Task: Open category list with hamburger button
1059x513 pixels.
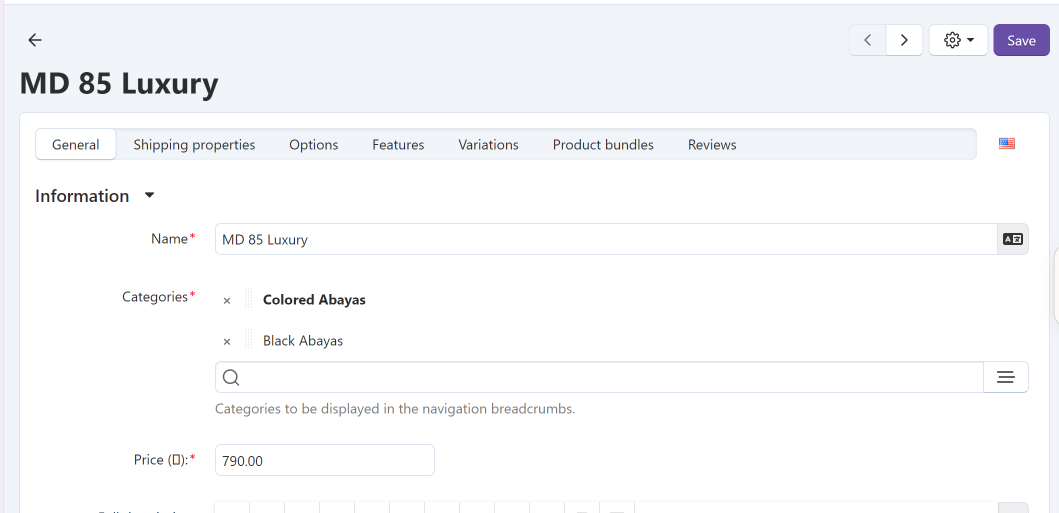Action: pyautogui.click(x=1006, y=377)
